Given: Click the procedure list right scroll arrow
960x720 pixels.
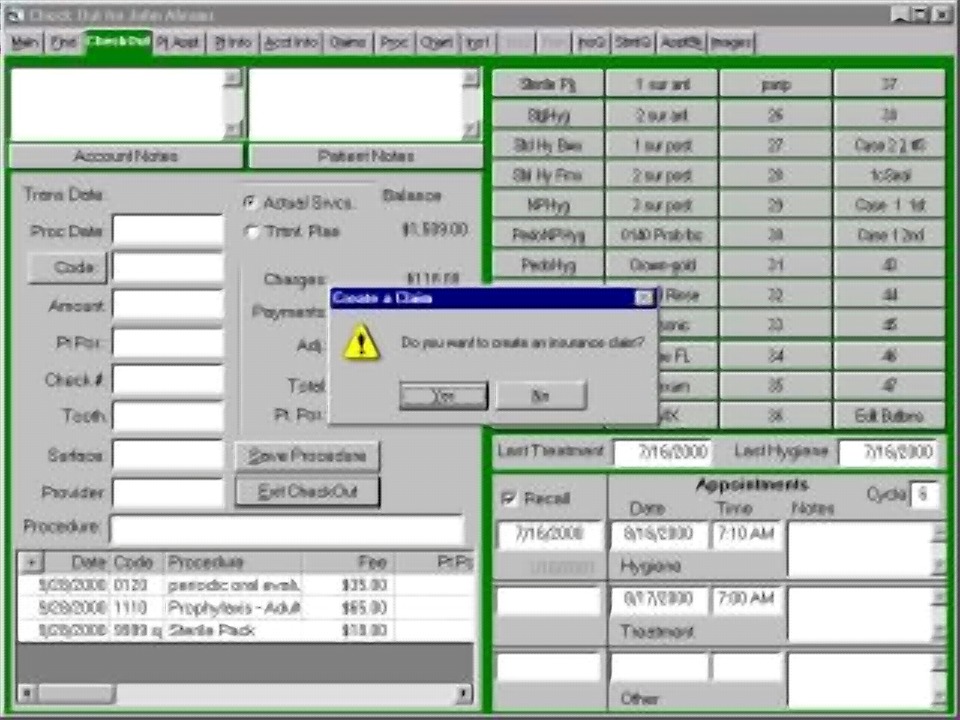Looking at the screenshot, I should (464, 693).
